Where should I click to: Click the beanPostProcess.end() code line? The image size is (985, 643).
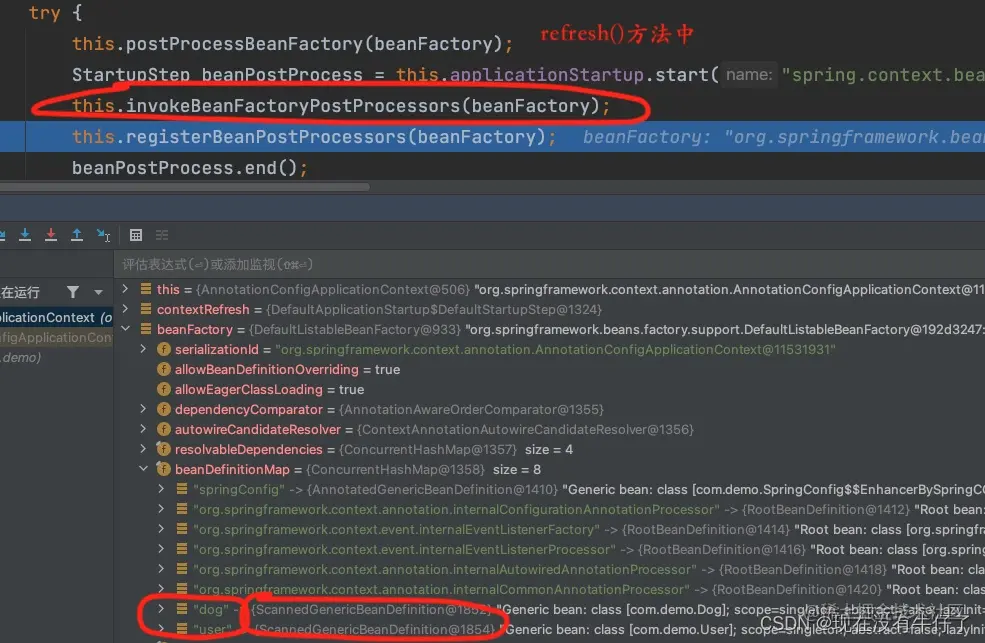click(x=189, y=168)
